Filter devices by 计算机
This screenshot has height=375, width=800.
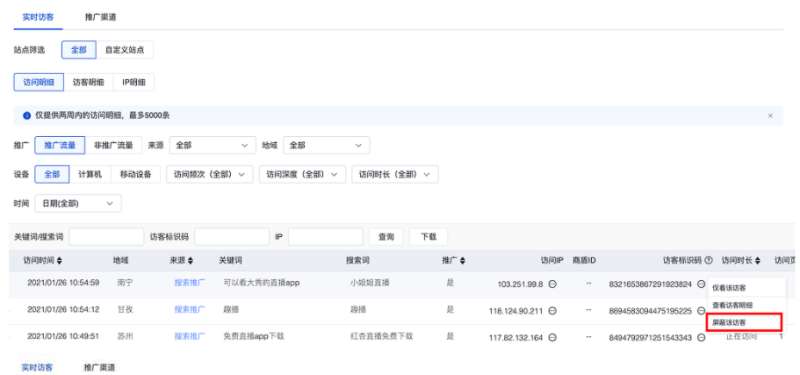tap(90, 174)
